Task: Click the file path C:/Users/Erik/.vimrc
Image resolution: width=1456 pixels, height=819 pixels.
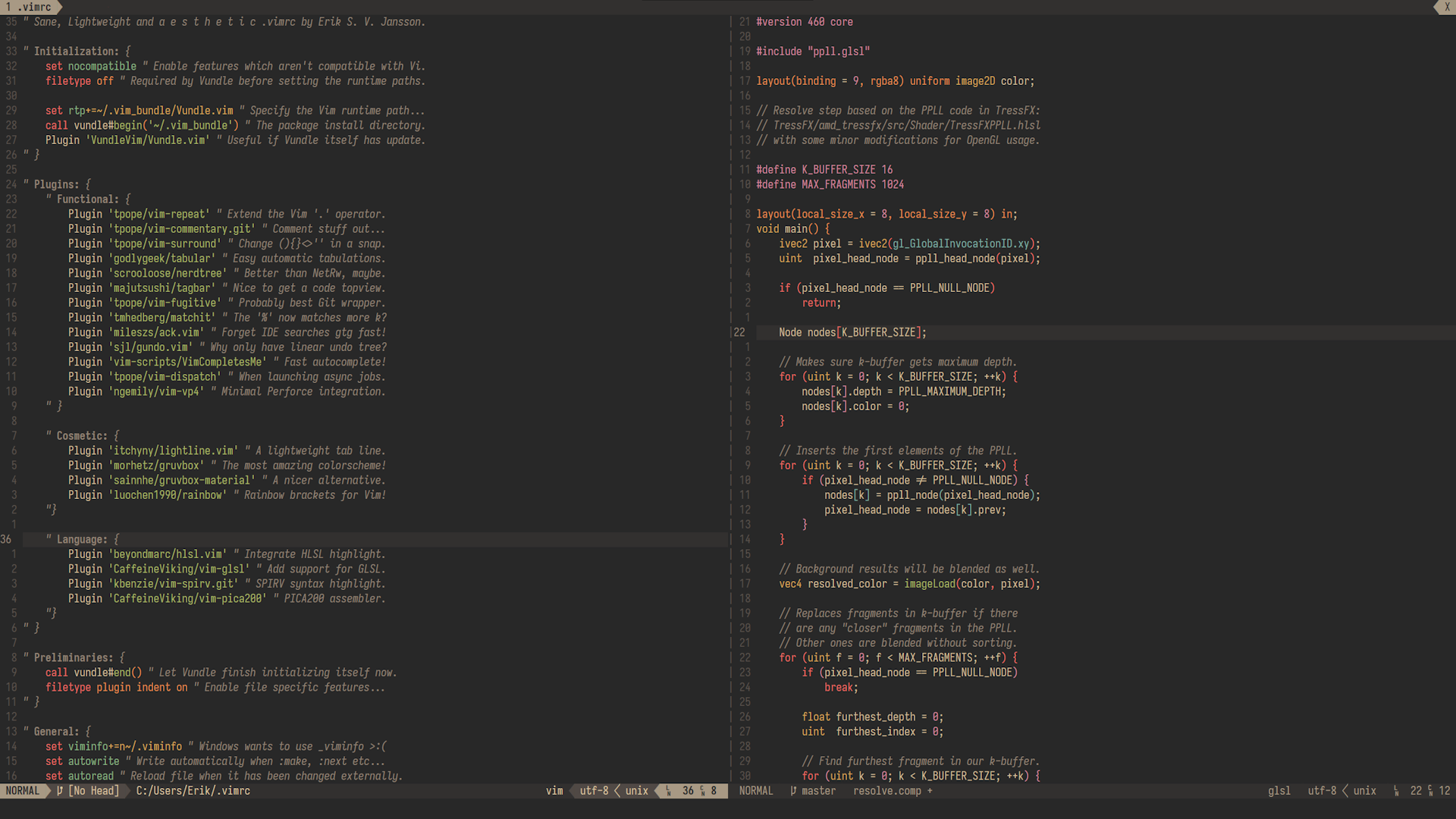Action: coord(193,791)
